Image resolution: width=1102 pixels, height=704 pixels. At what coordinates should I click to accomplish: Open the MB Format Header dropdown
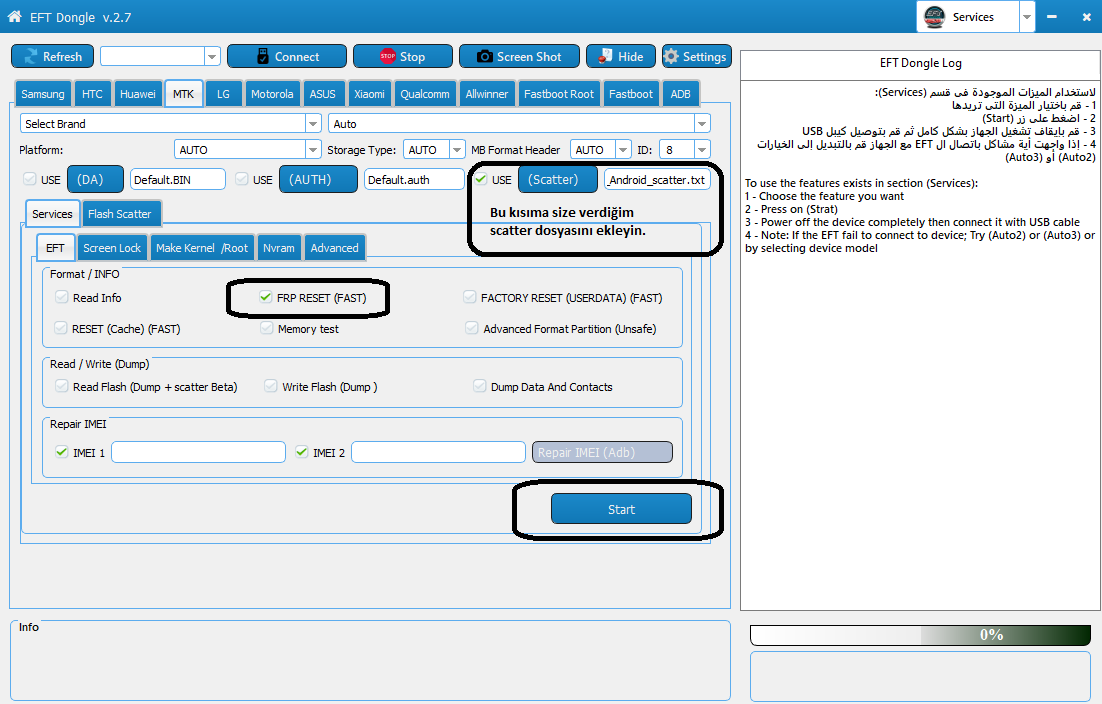[623, 150]
